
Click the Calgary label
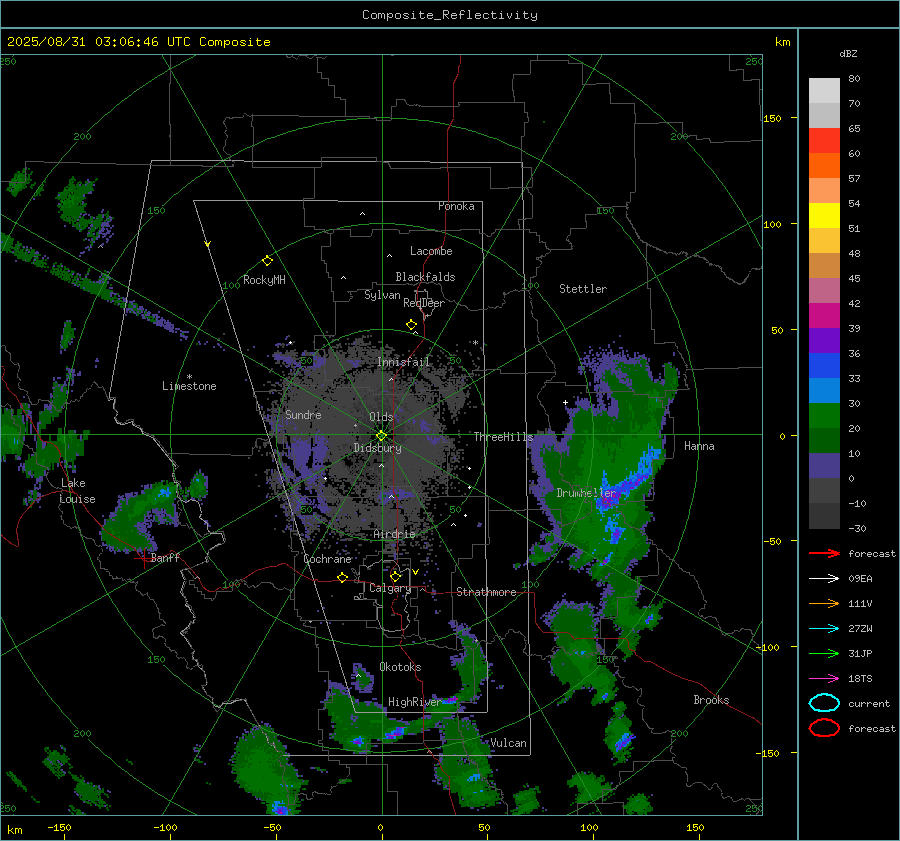pyautogui.click(x=390, y=588)
